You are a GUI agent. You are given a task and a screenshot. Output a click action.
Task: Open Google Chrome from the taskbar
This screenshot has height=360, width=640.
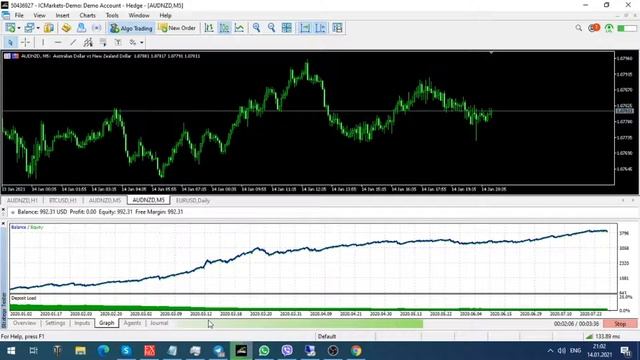click(356, 351)
